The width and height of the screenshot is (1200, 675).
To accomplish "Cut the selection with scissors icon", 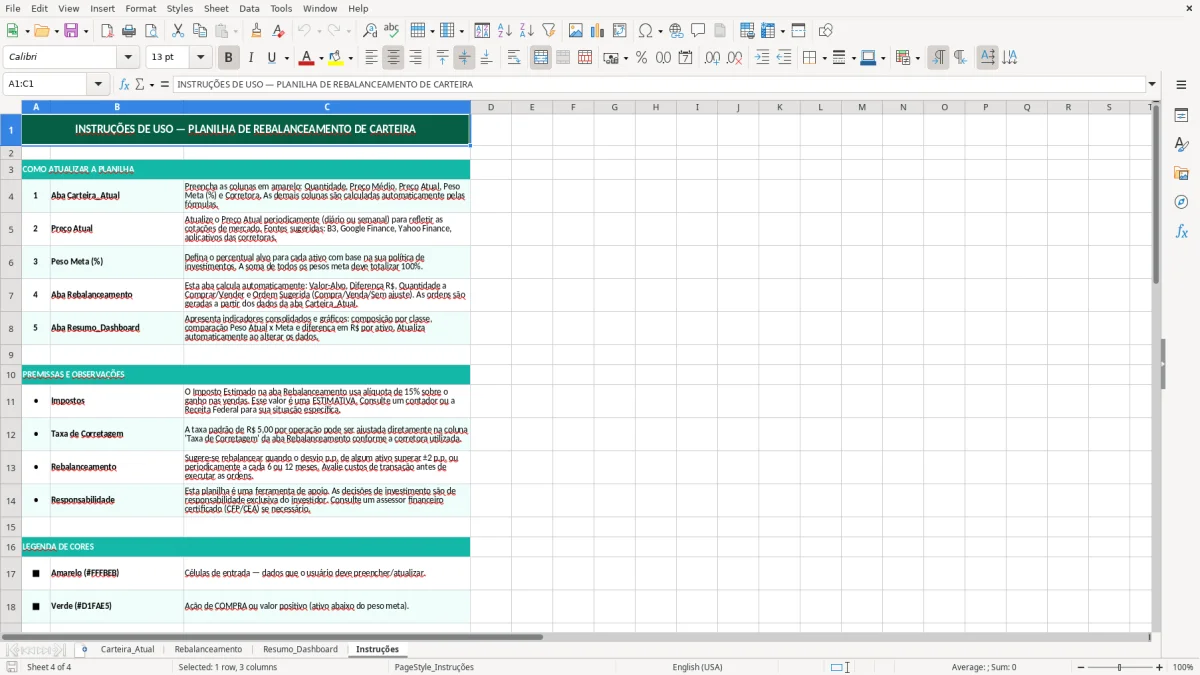I will pyautogui.click(x=177, y=31).
